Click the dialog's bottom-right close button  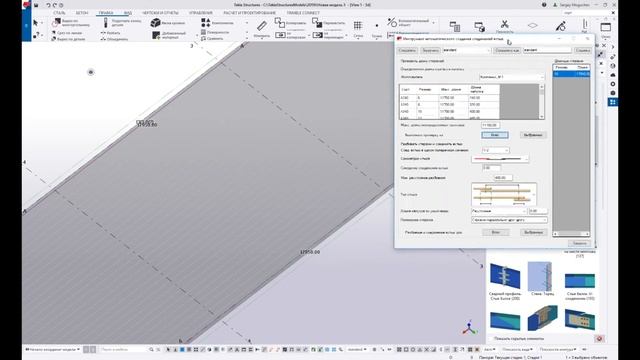(x=579, y=243)
